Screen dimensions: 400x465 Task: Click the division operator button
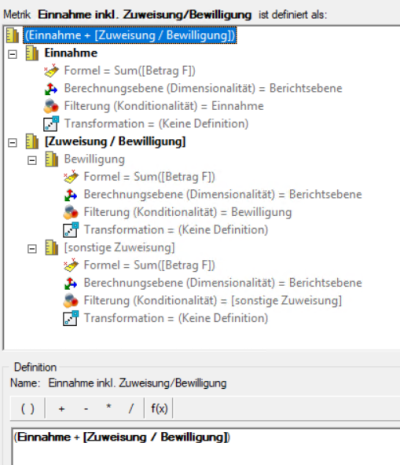131,409
